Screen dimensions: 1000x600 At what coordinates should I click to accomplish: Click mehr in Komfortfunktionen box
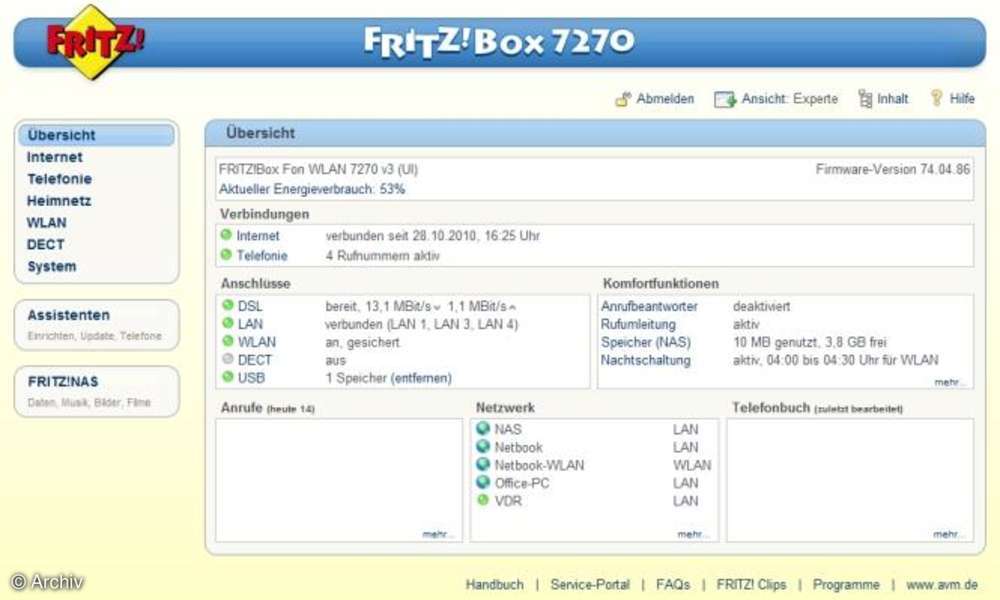[x=948, y=382]
